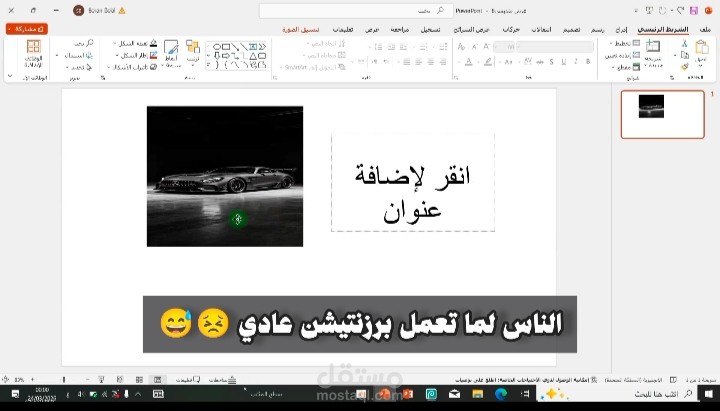Click the Find magnifier icon in editing group
This screenshot has height=411, width=720.
(x=90, y=43)
